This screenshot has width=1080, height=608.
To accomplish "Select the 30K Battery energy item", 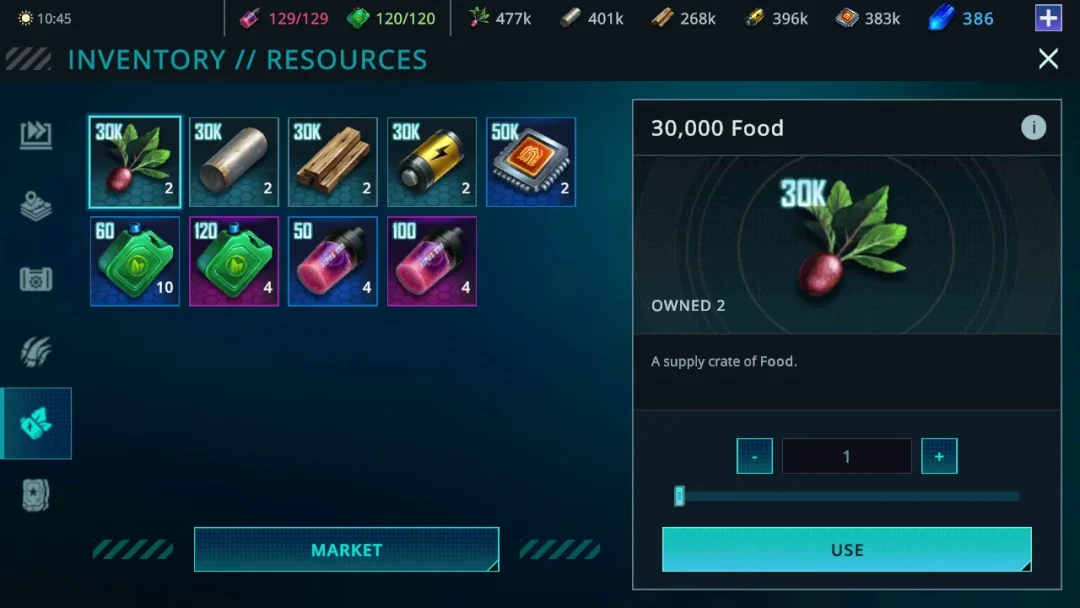I will coord(432,162).
